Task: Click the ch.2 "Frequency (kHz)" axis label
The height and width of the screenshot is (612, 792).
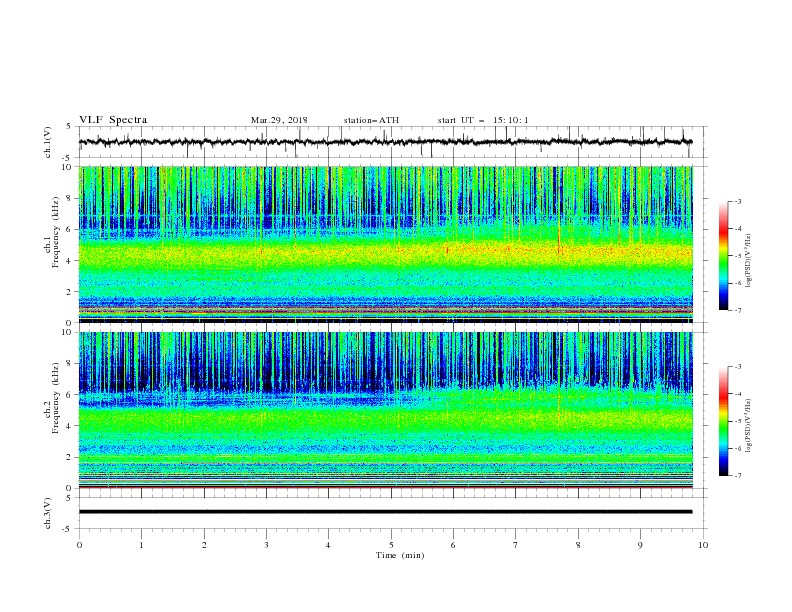Action: tap(56, 398)
